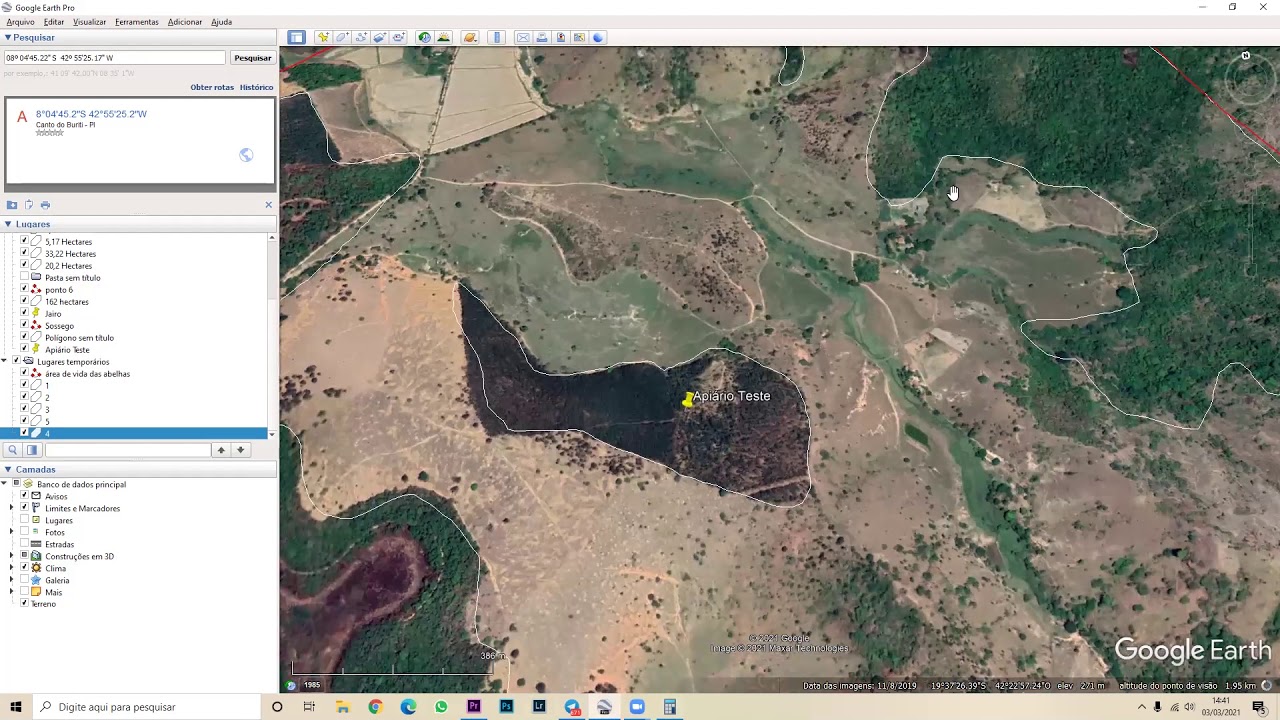Disable the Terreno layer
The height and width of the screenshot is (720, 1280).
(x=25, y=603)
